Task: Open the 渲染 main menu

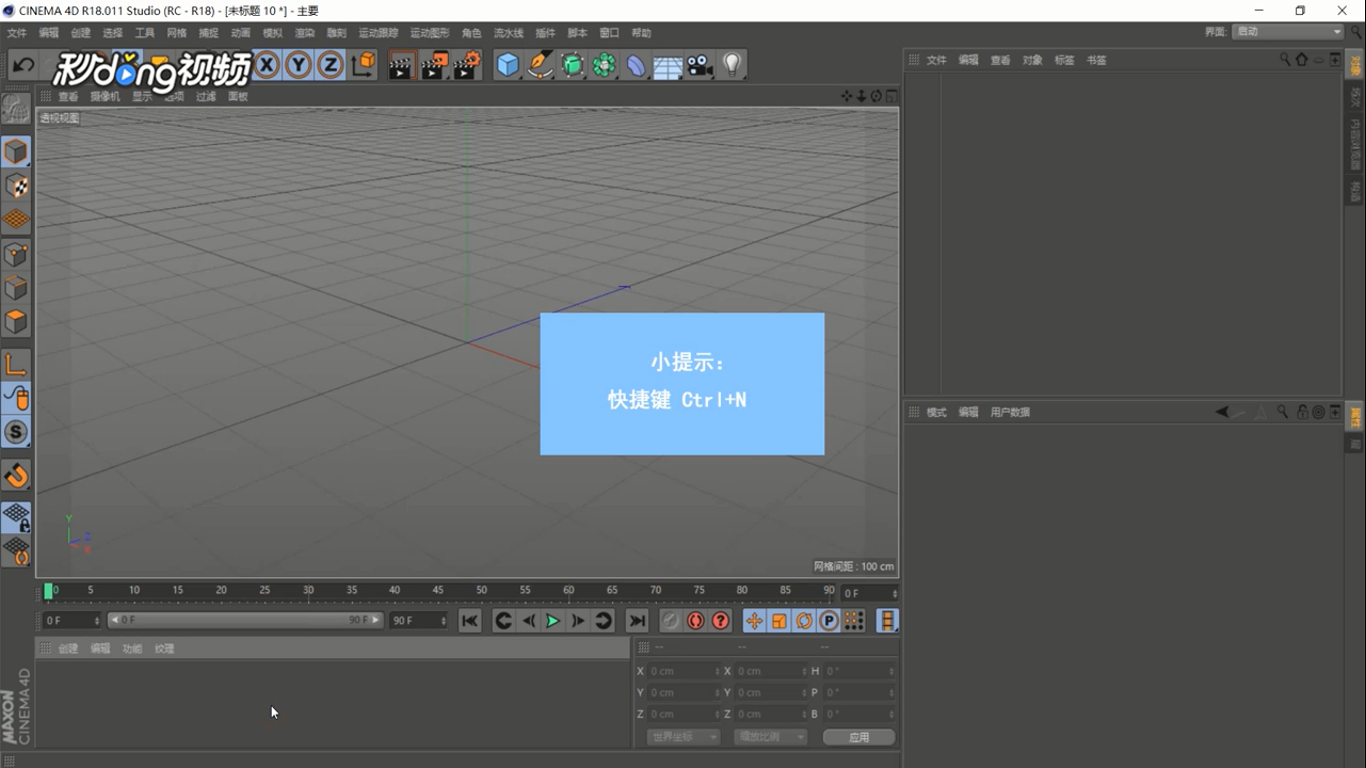Action: [305, 33]
